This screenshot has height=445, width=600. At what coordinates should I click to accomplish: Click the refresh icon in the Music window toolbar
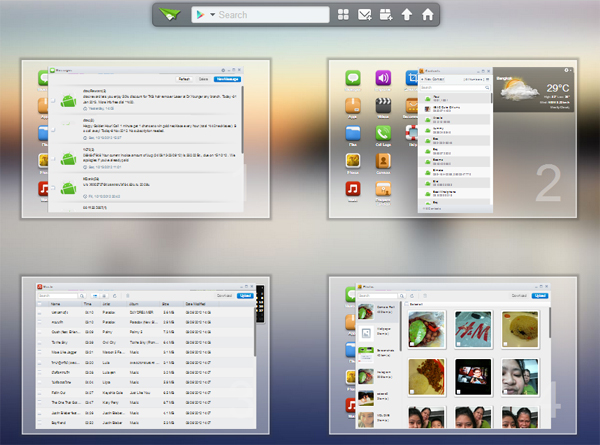click(114, 296)
